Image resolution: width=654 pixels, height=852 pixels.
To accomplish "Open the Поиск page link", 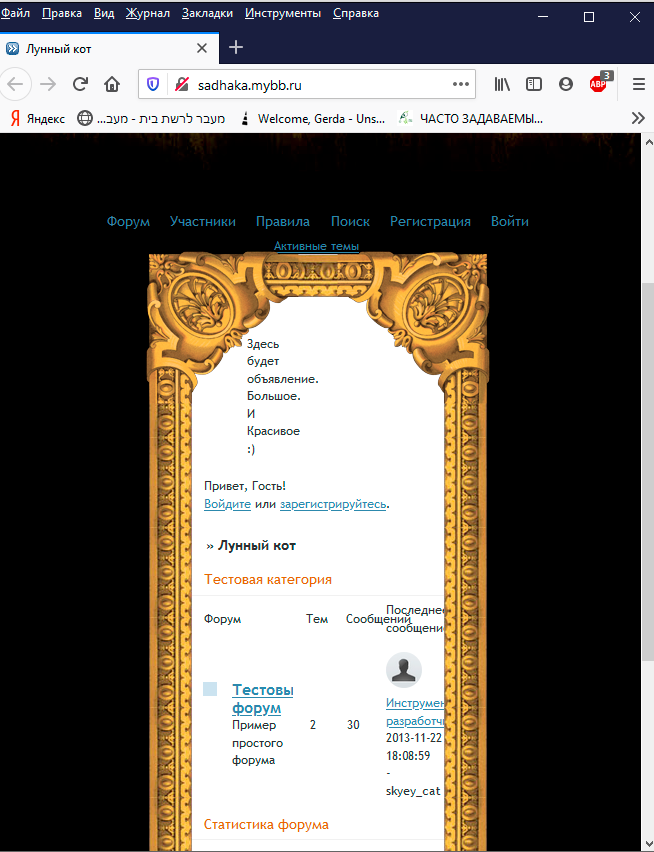I will tap(350, 221).
